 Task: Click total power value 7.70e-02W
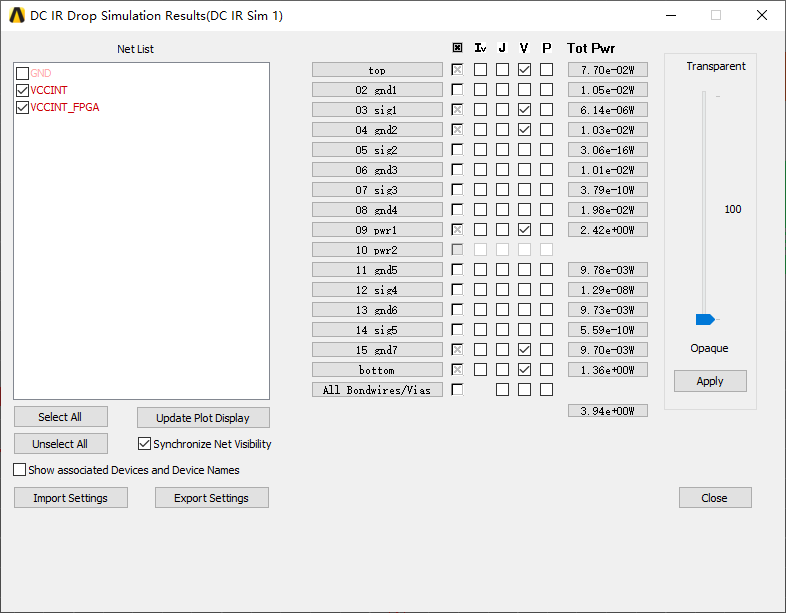(x=608, y=70)
